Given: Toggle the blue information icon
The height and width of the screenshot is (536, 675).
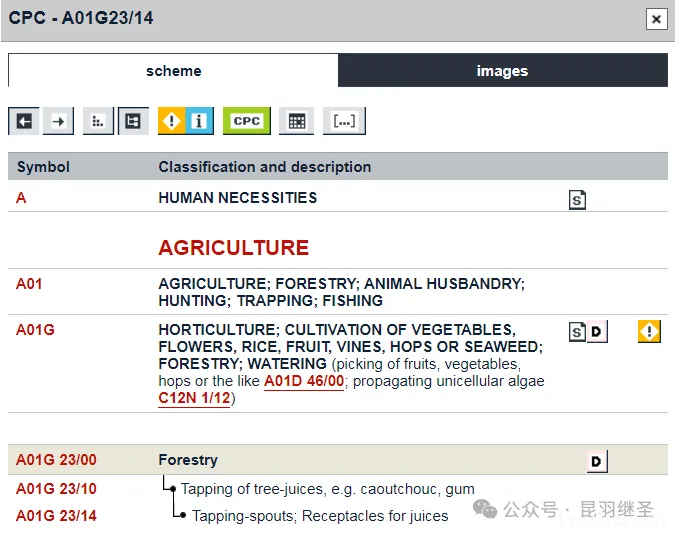Looking at the screenshot, I should tap(199, 121).
